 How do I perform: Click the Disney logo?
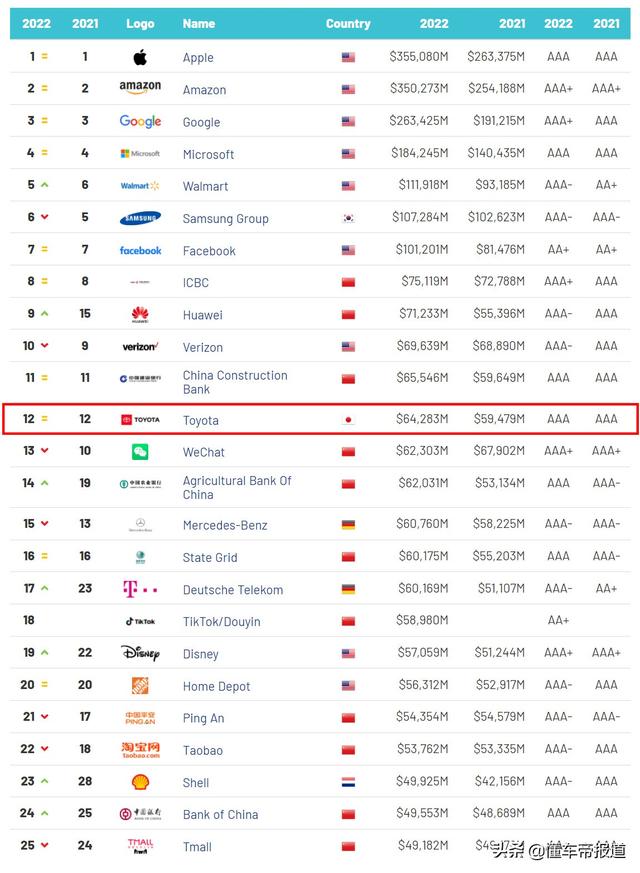[140, 653]
